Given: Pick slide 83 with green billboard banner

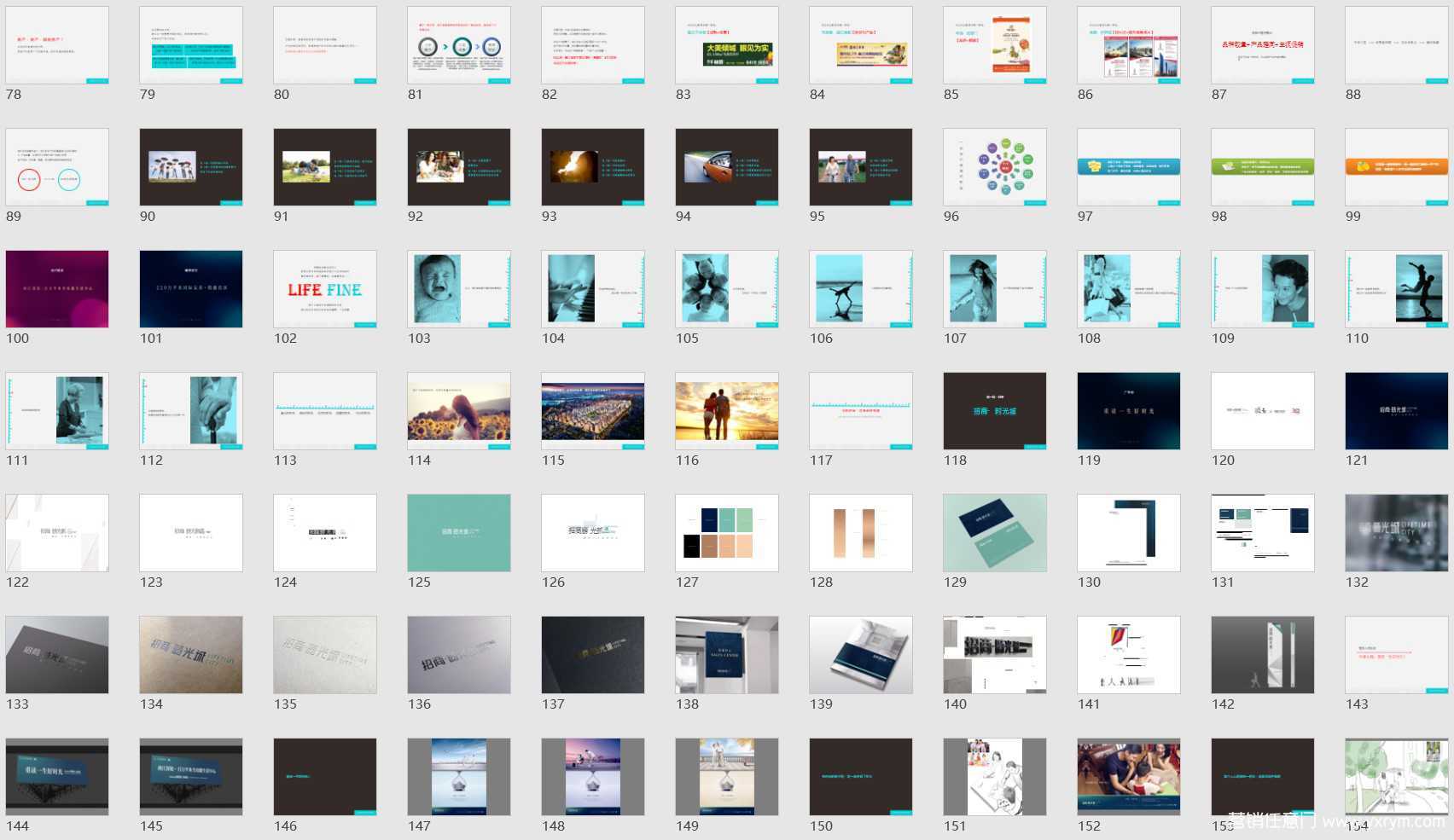Looking at the screenshot, I should (x=727, y=45).
